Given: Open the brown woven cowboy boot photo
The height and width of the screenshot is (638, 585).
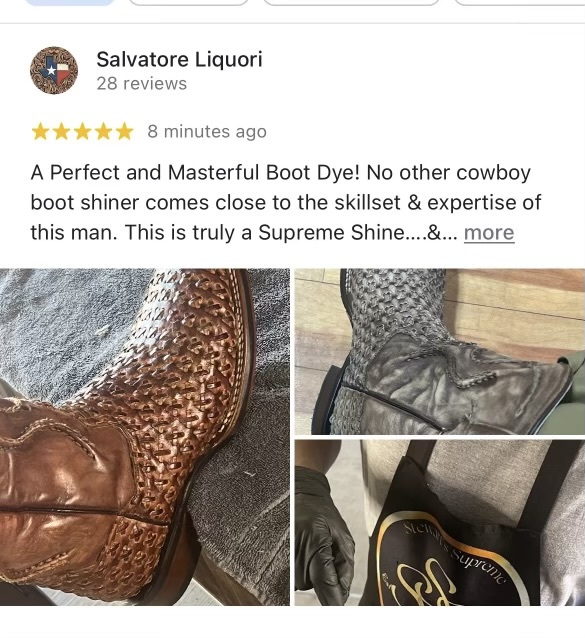Looking at the screenshot, I should 145,437.
